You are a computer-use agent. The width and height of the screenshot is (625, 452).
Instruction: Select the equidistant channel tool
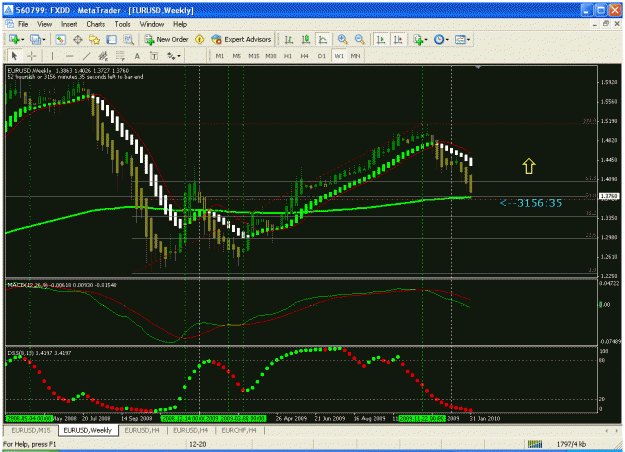tap(103, 56)
